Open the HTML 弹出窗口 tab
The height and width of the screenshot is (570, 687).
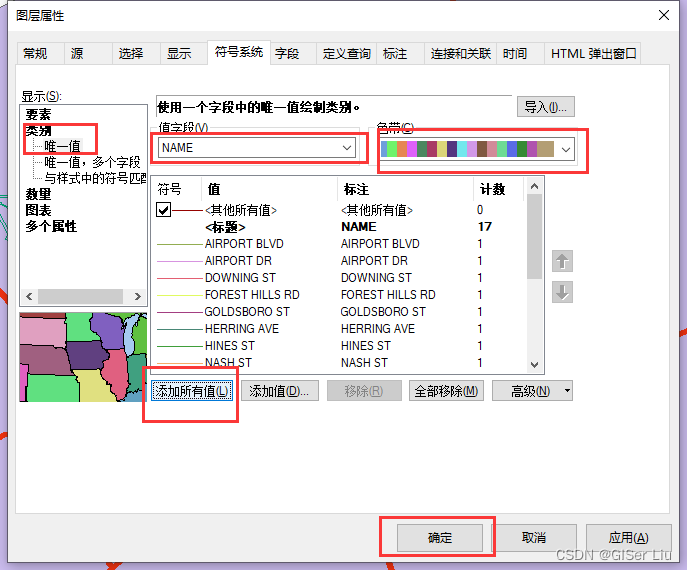(x=593, y=53)
